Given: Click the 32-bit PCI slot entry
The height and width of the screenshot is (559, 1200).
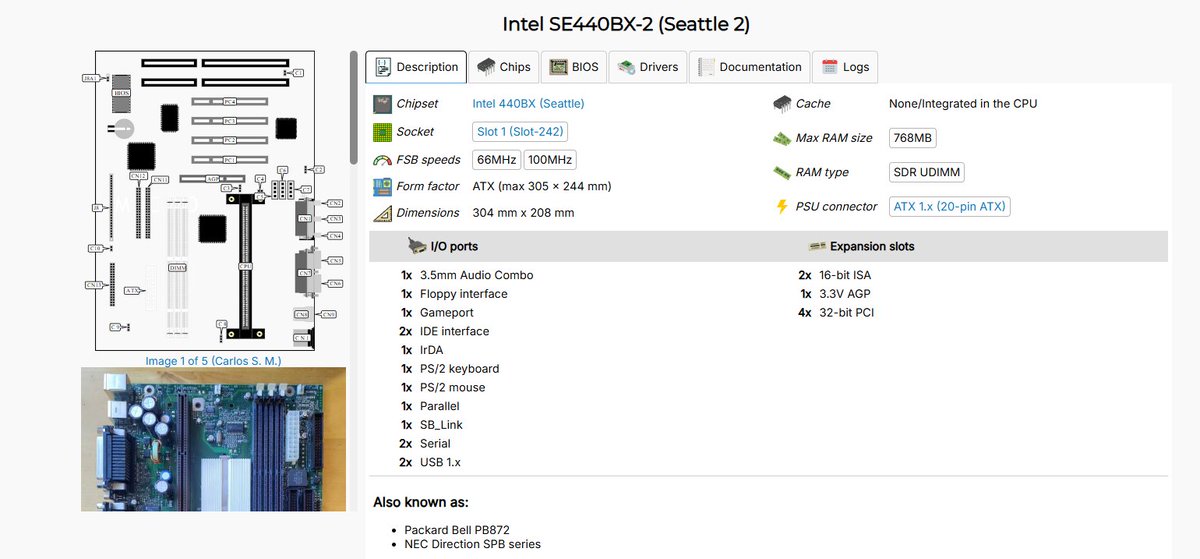Looking at the screenshot, I should pyautogui.click(x=847, y=313).
